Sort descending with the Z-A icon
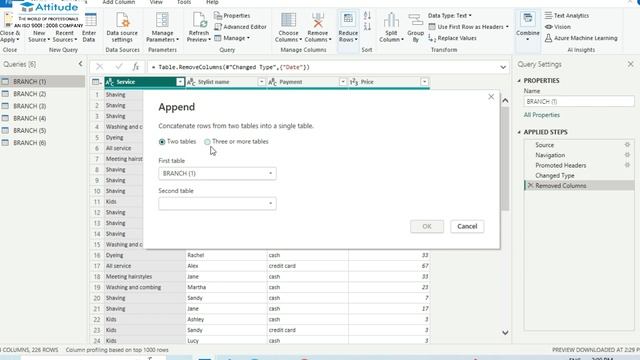 point(367,27)
